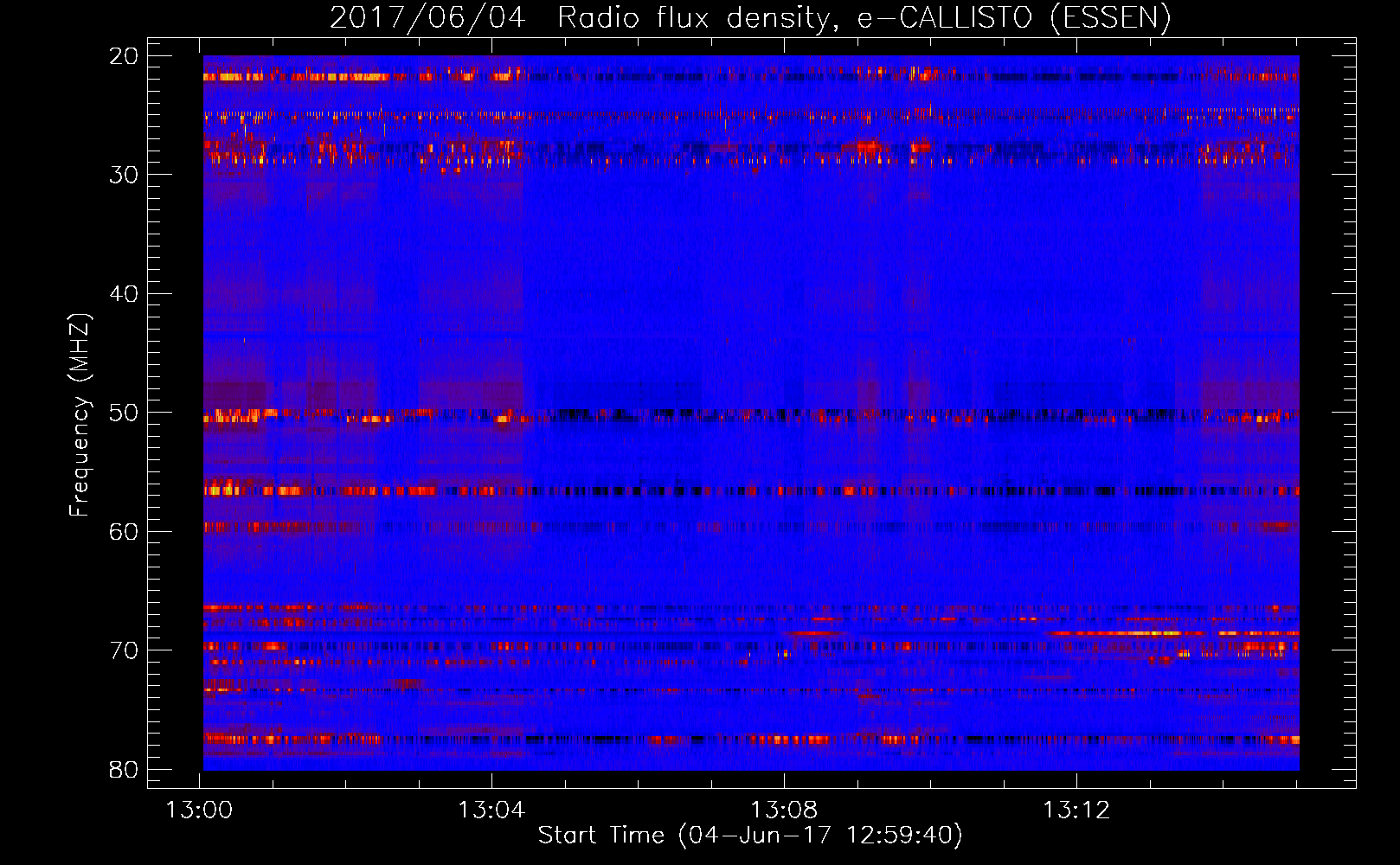
Task: Click the 'Frequency (MHZ)' axis label
Action: 80,415
